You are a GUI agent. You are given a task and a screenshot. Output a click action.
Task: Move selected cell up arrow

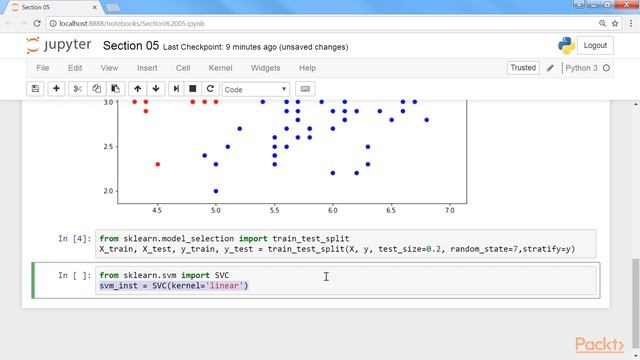tap(138, 89)
